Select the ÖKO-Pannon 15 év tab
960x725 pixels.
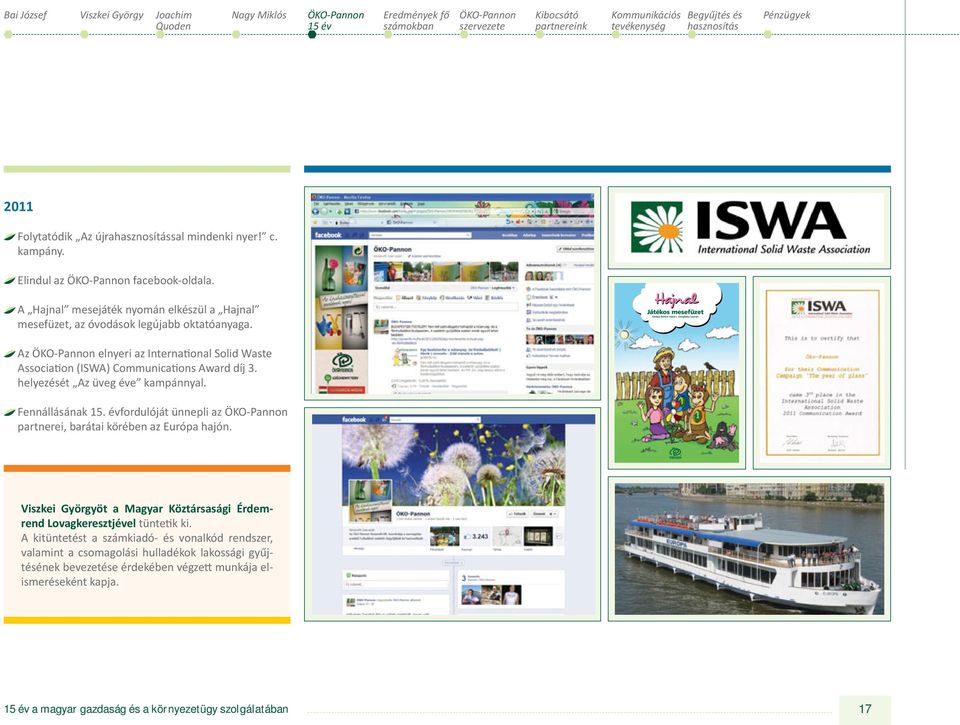point(336,20)
